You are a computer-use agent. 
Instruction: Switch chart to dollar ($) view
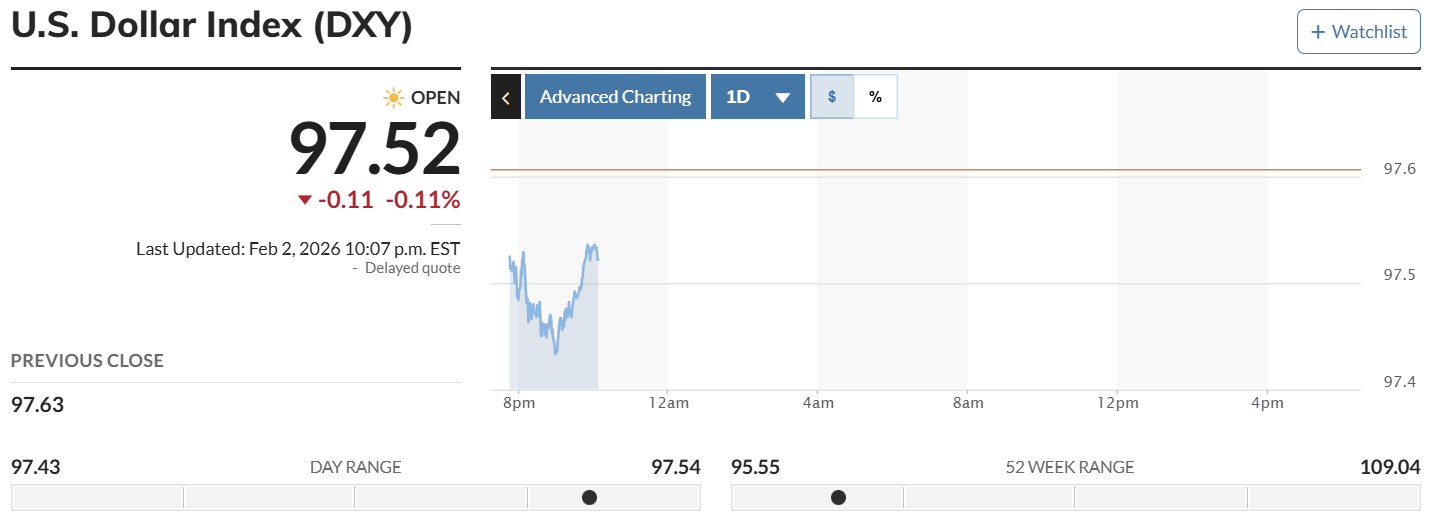coord(832,97)
